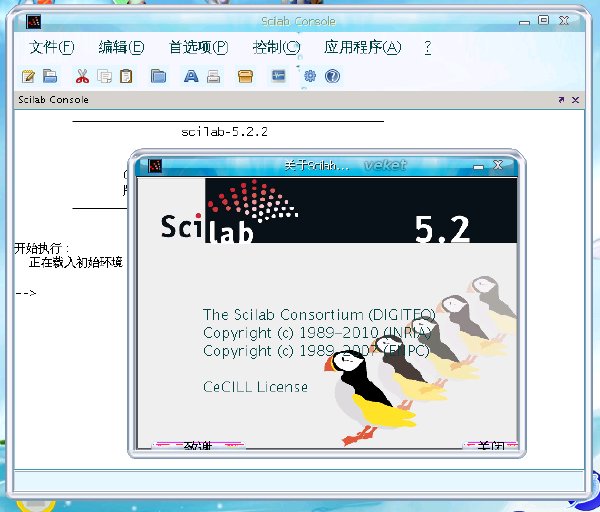Close the 关于Scilab dialog window
Image resolution: width=600 pixels, height=512 pixels.
[x=498, y=165]
